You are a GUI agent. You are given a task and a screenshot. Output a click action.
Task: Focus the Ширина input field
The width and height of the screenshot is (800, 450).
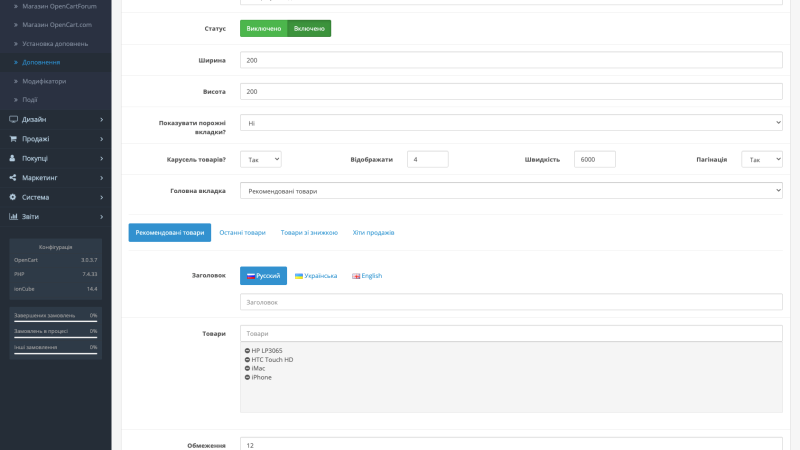point(511,60)
